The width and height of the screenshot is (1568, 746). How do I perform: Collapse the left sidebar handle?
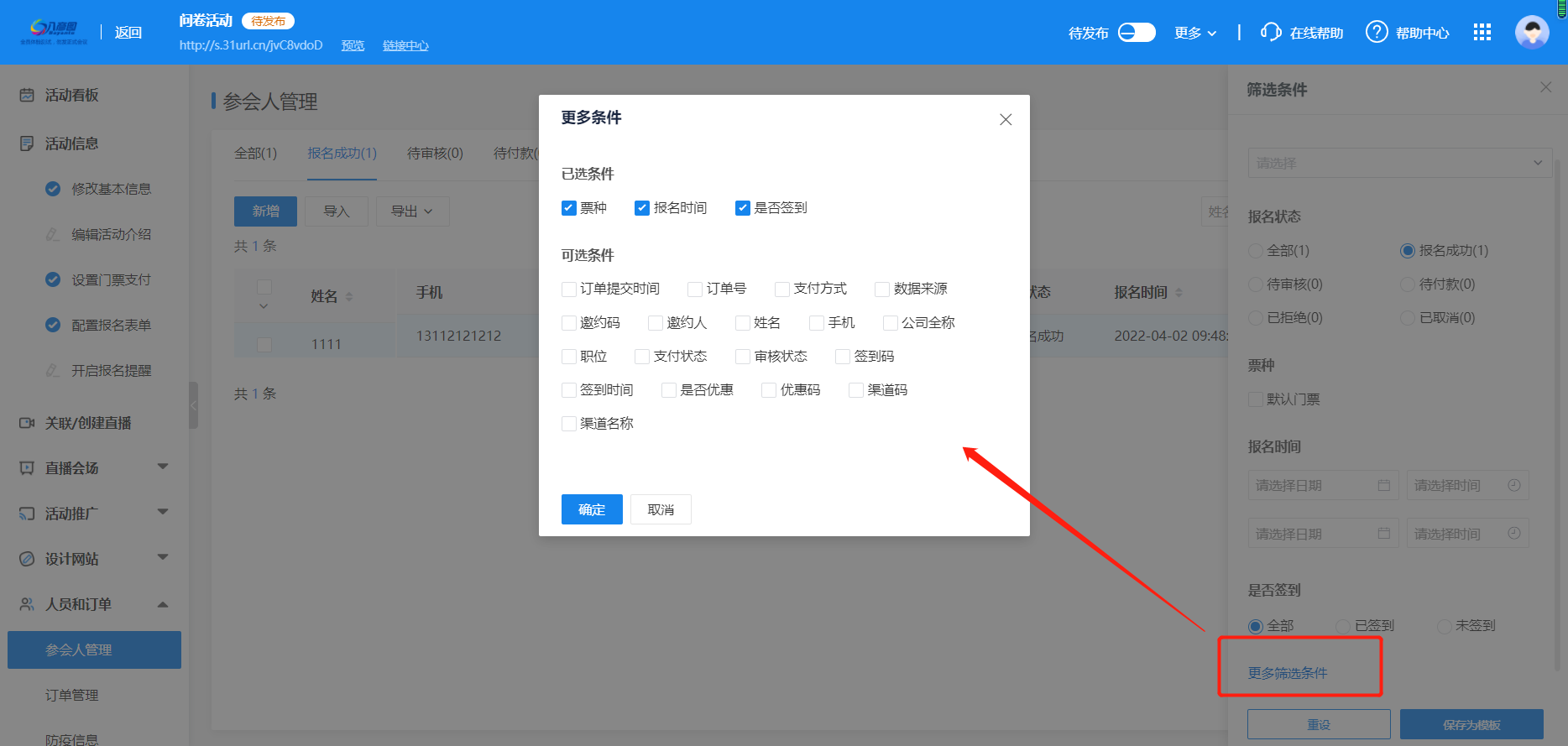tap(194, 405)
